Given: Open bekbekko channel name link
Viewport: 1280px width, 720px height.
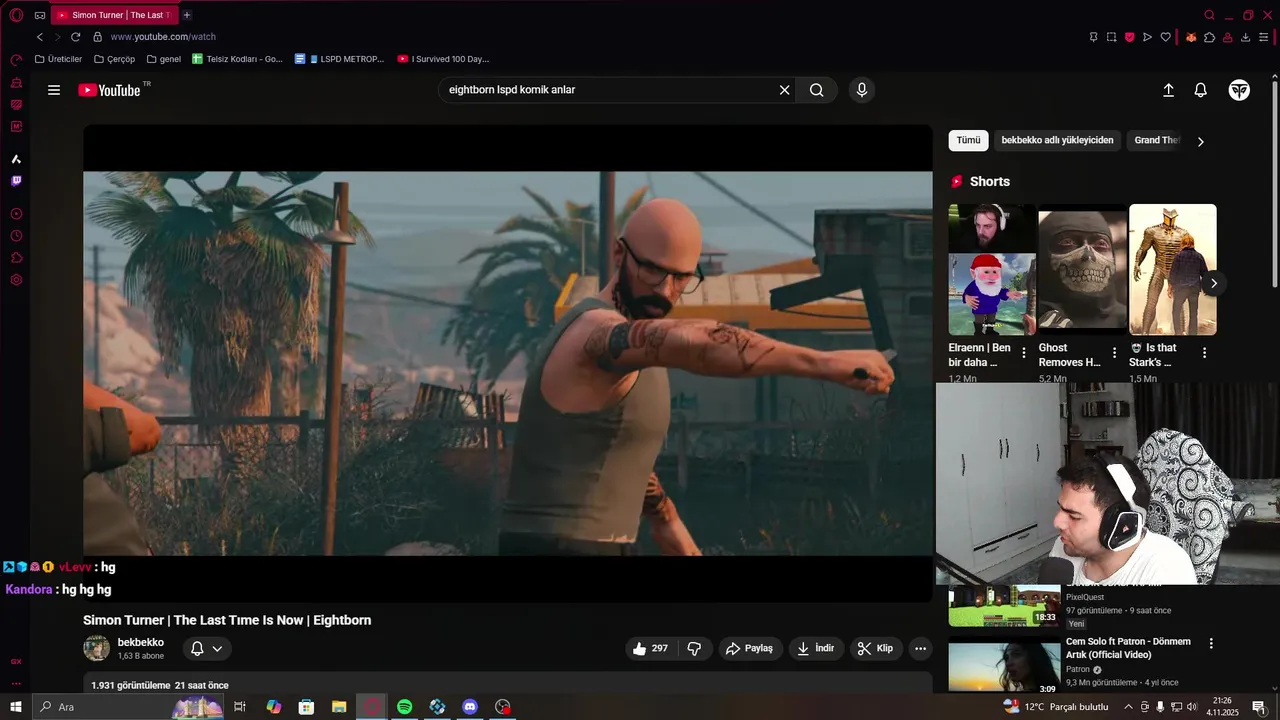Looking at the screenshot, I should click(141, 642).
